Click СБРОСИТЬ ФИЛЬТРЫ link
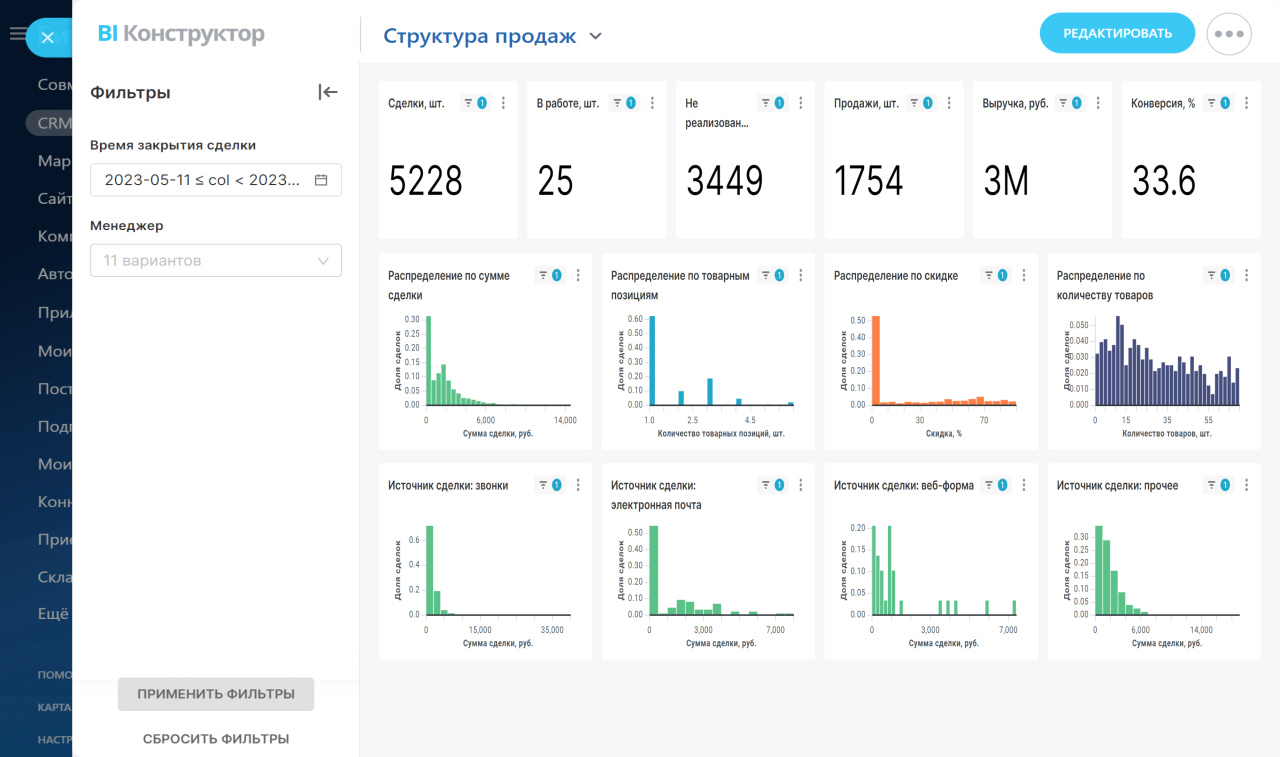The height and width of the screenshot is (757, 1280). coord(216,739)
